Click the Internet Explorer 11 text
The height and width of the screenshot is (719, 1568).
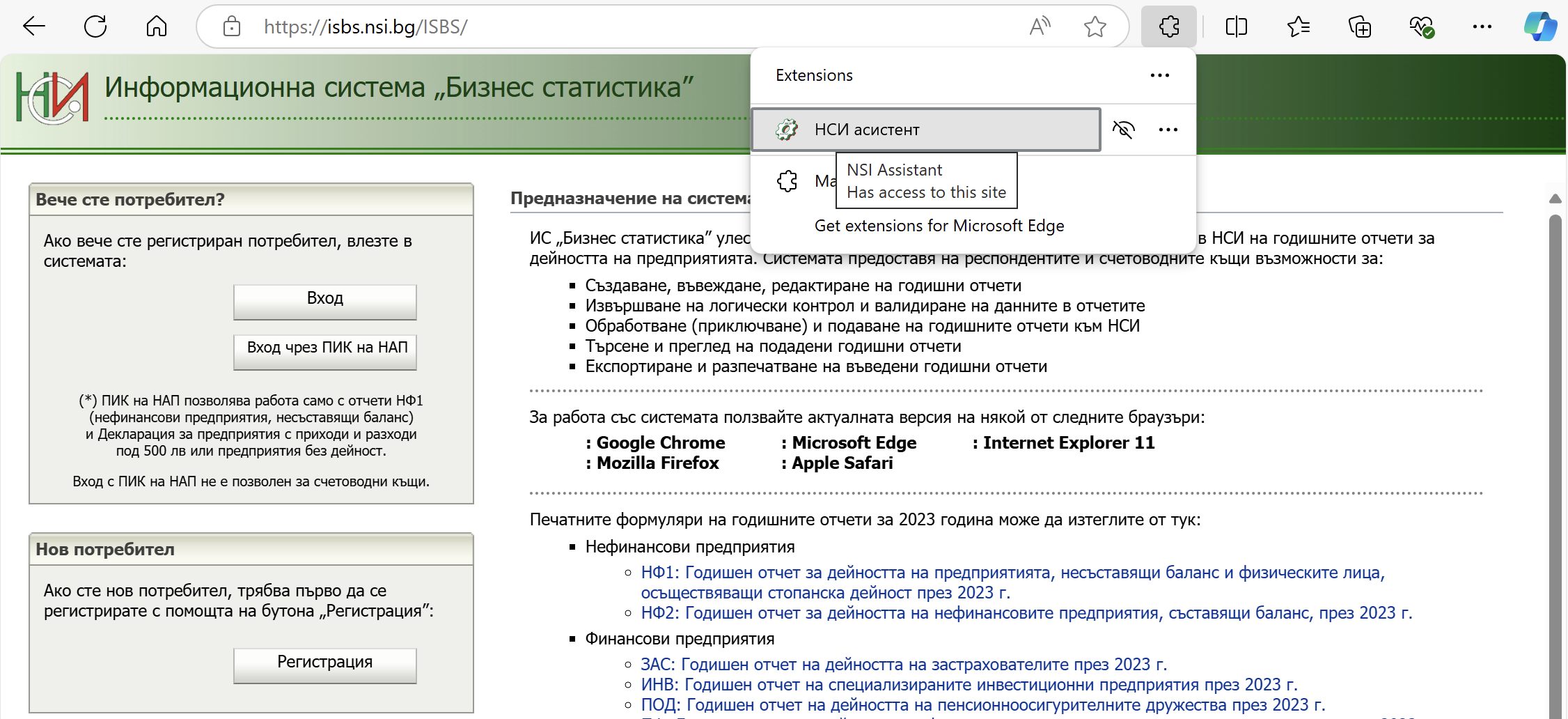[x=1069, y=443]
